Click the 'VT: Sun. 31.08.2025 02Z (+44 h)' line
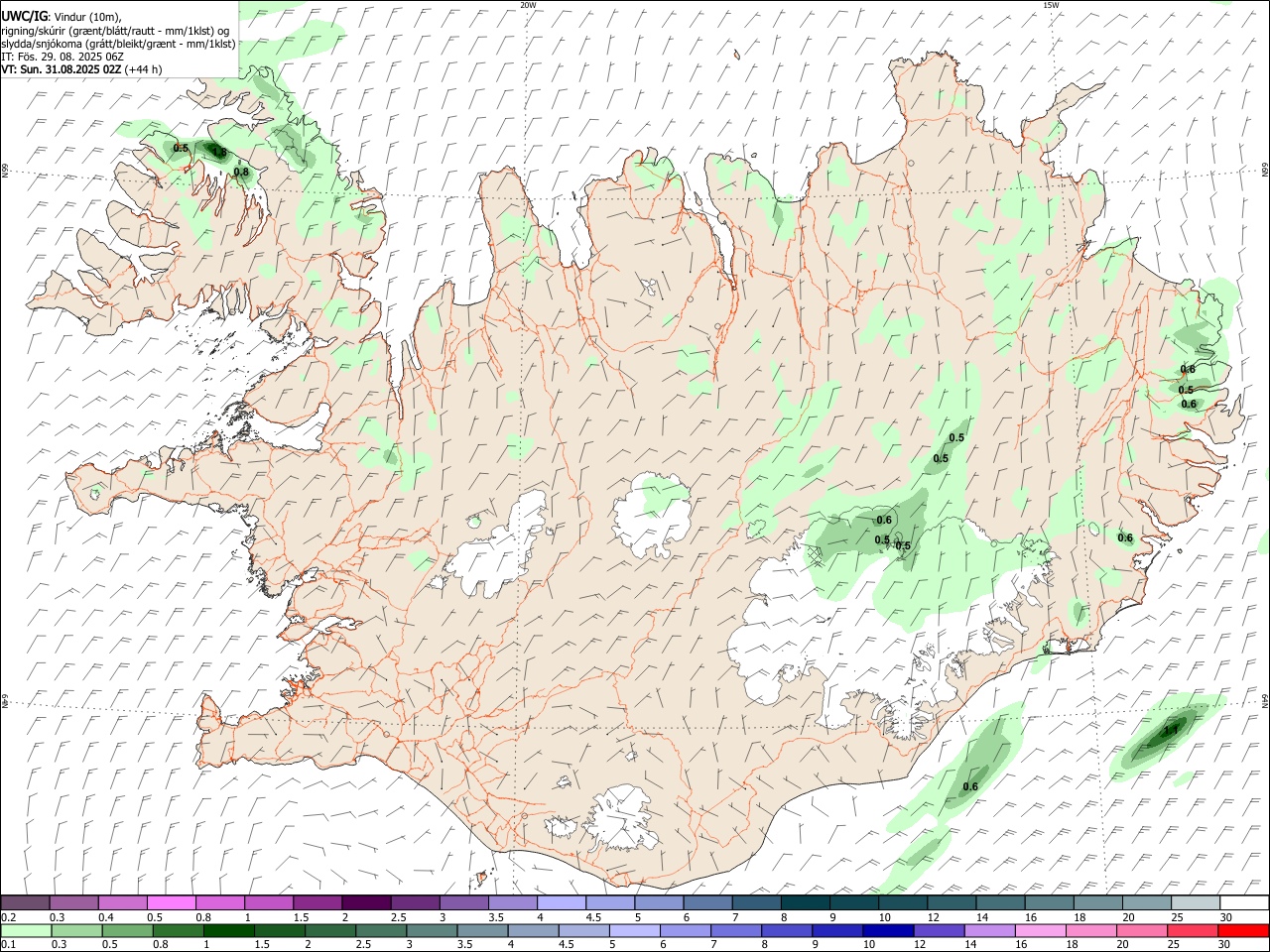1270x952 pixels. (x=82, y=69)
